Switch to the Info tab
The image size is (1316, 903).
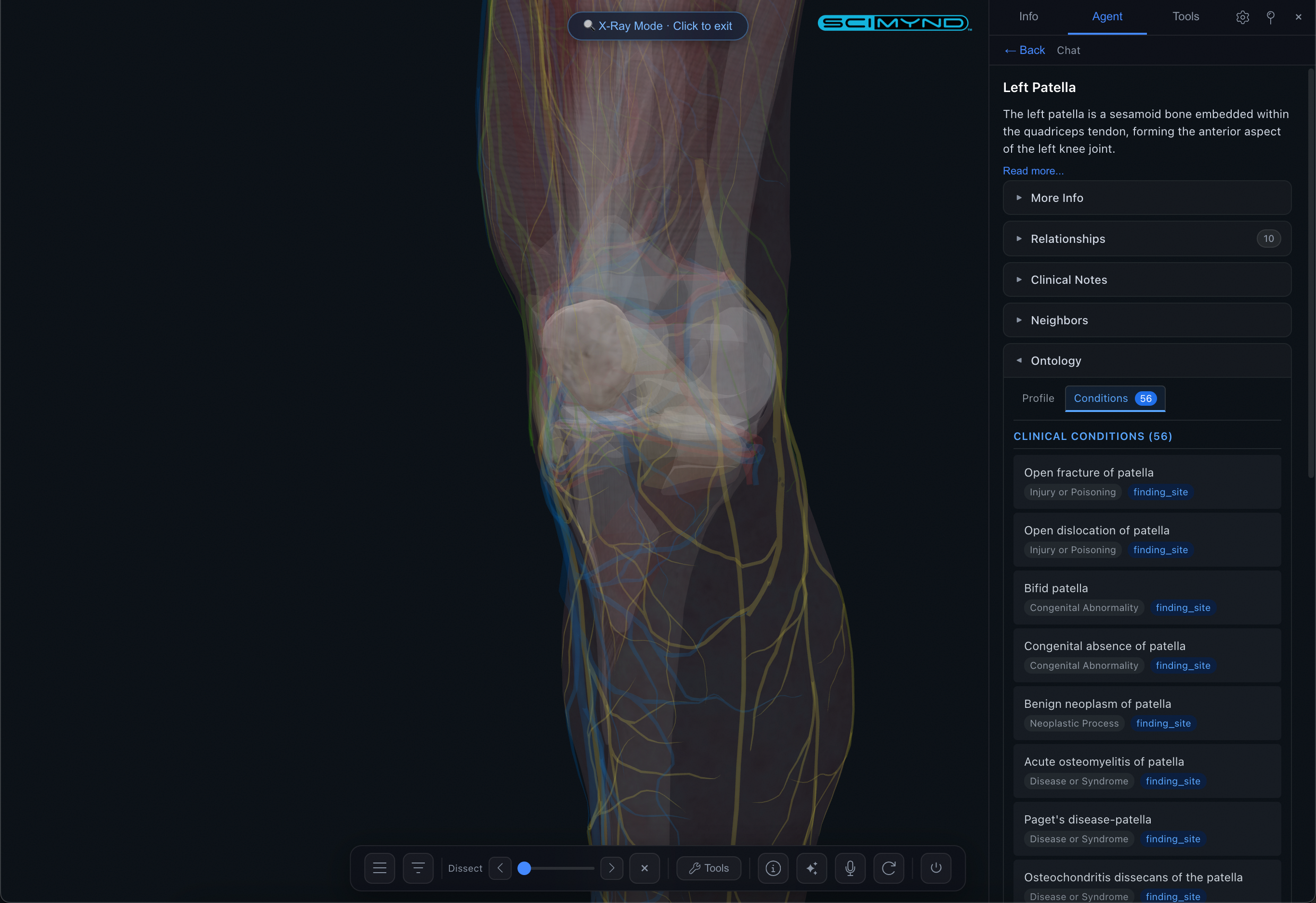pyautogui.click(x=1028, y=16)
